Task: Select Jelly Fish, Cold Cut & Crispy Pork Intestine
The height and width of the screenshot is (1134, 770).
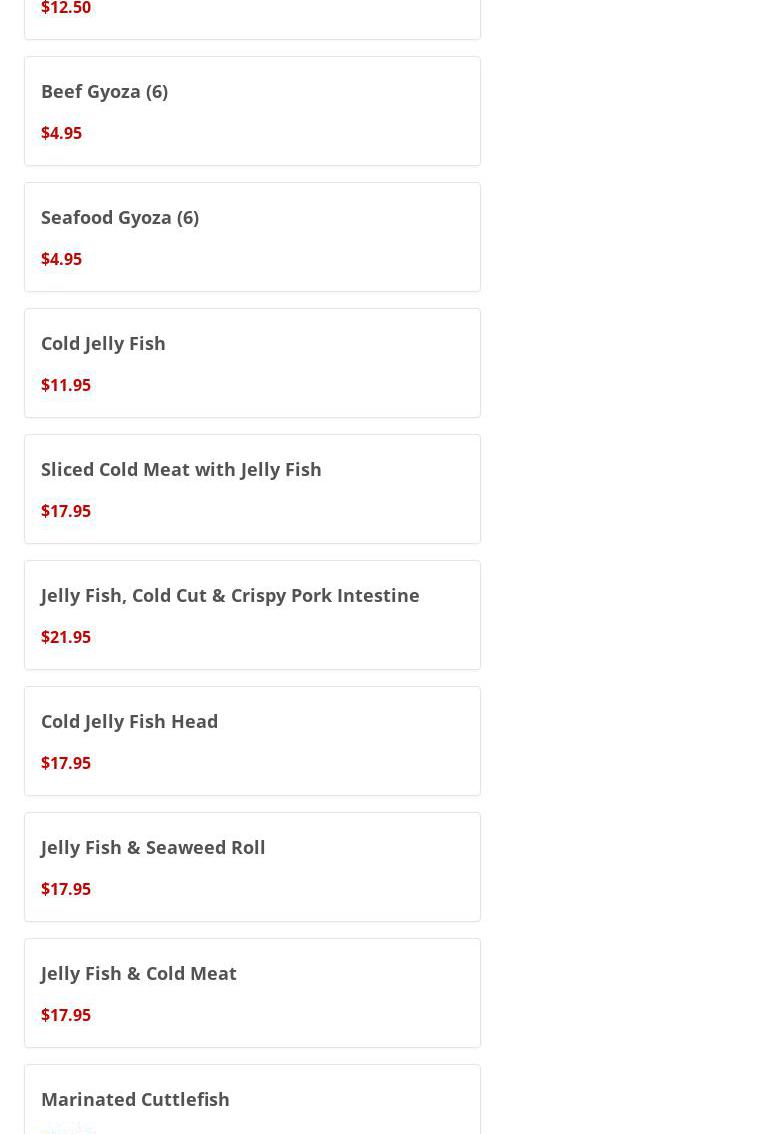Action: (230, 595)
